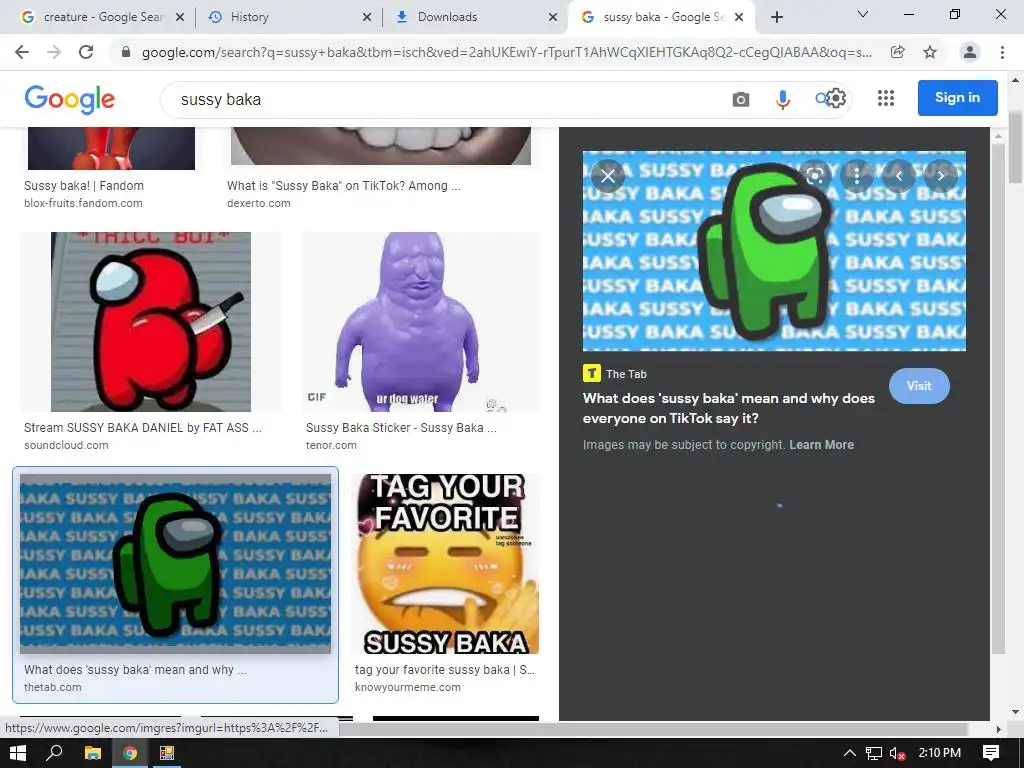1024x768 pixels.
Task: Show the previous image in preview
Action: click(x=899, y=176)
